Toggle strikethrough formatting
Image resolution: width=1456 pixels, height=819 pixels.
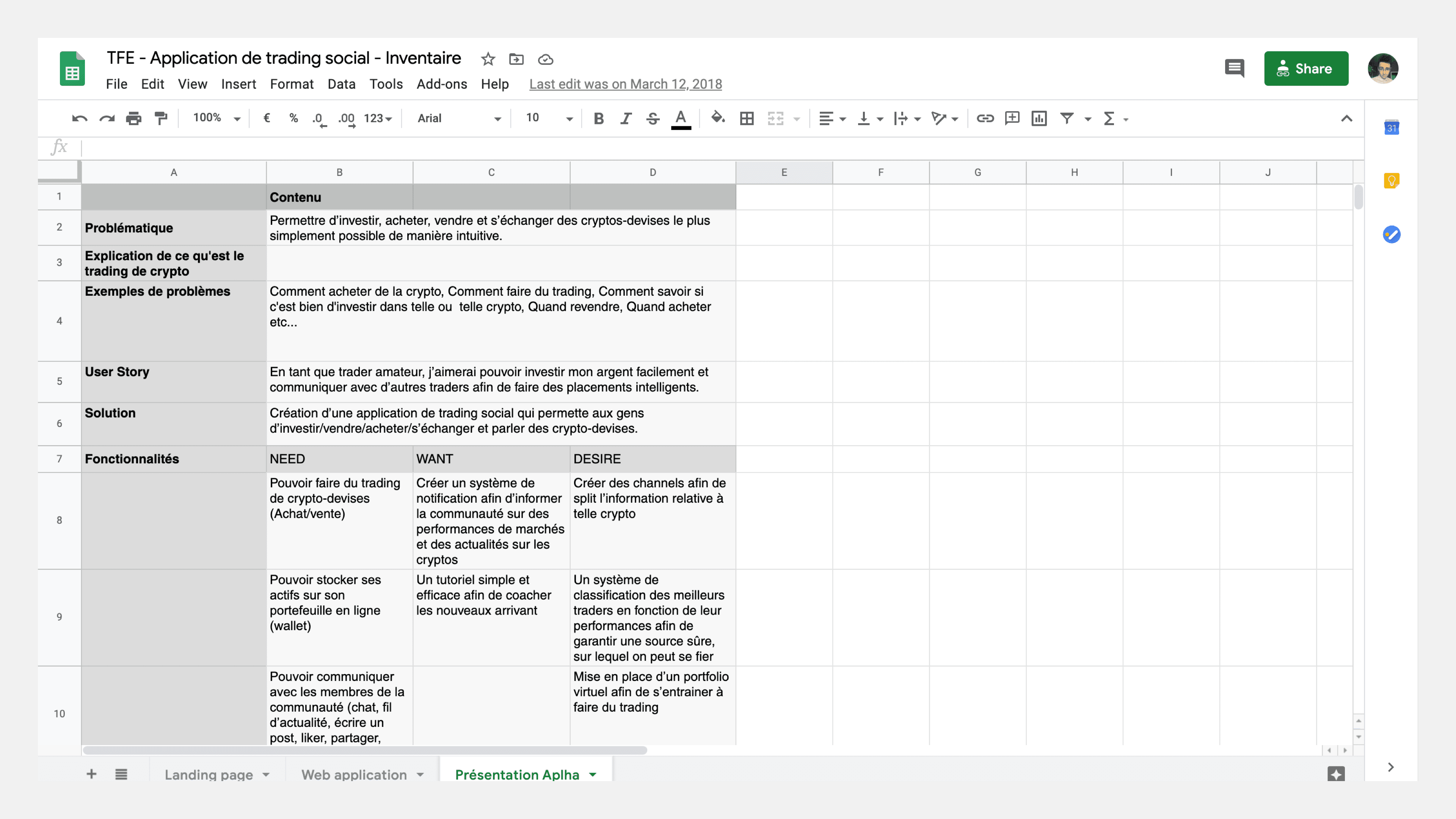pos(653,118)
